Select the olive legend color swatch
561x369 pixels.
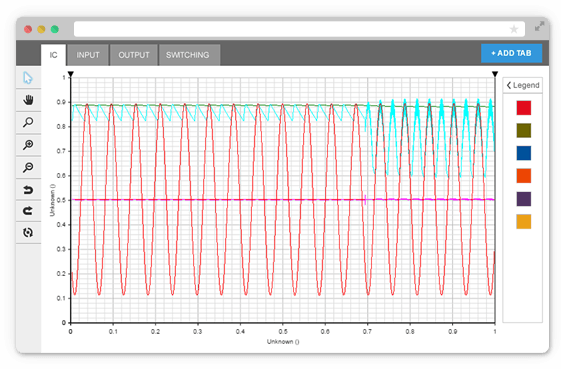point(523,131)
